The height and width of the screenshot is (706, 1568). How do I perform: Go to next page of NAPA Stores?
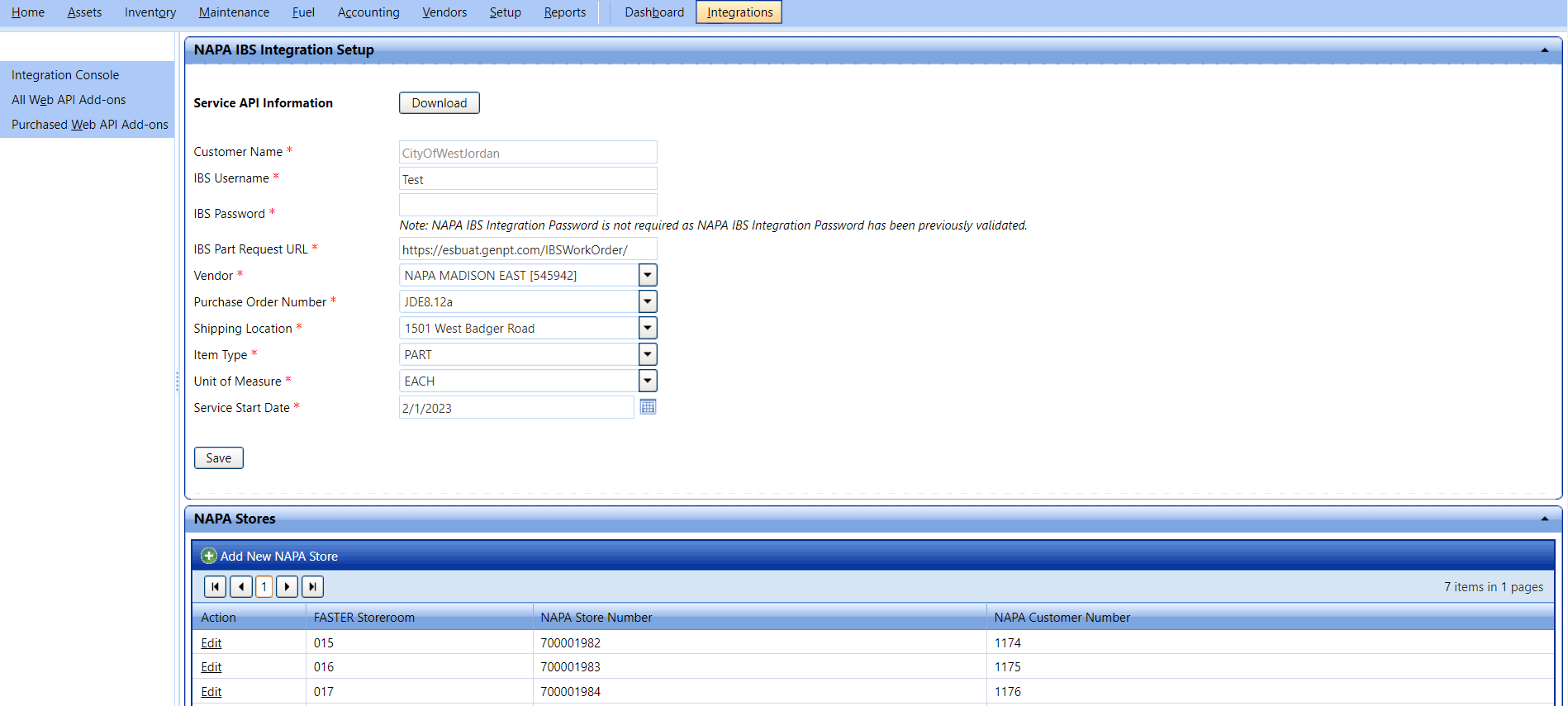pos(287,586)
